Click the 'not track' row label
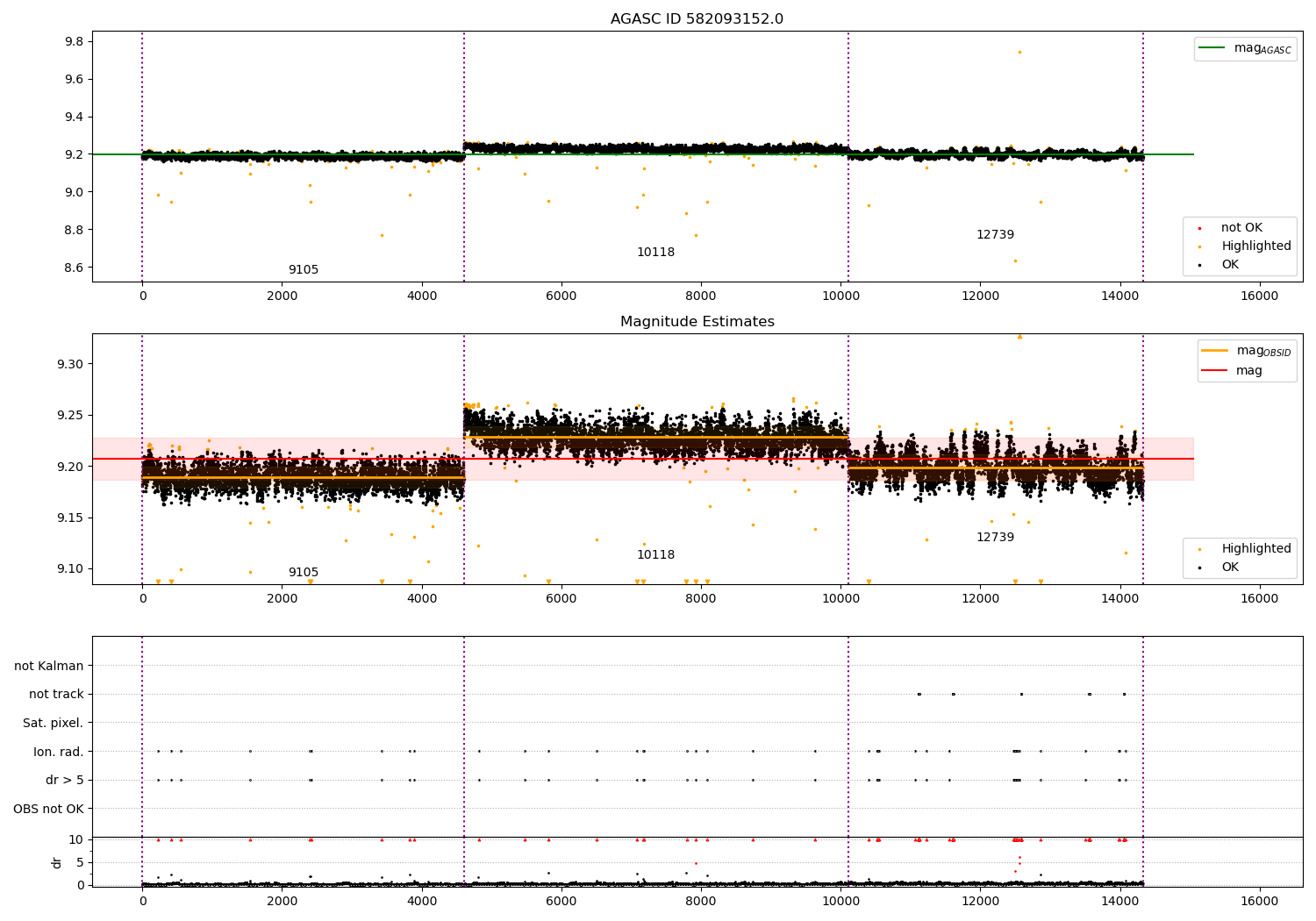 click(x=56, y=695)
